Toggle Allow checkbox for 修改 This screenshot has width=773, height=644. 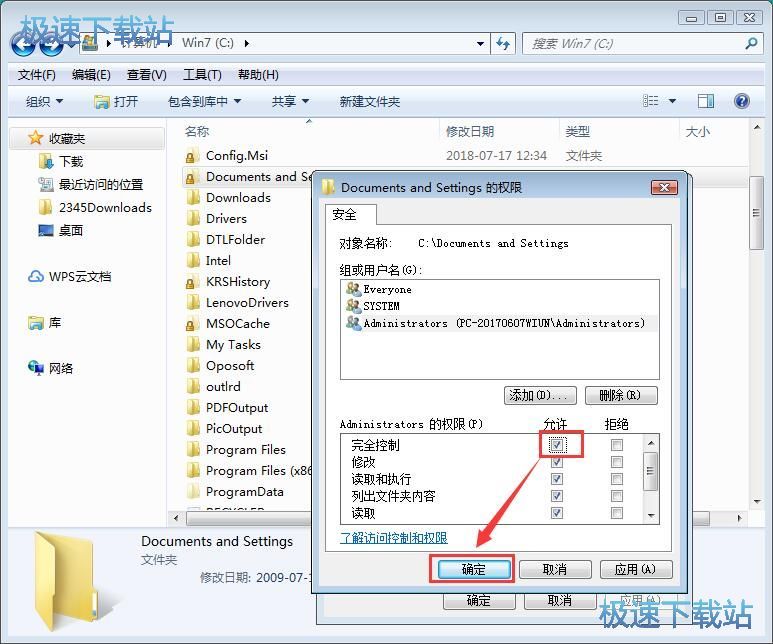(557, 462)
